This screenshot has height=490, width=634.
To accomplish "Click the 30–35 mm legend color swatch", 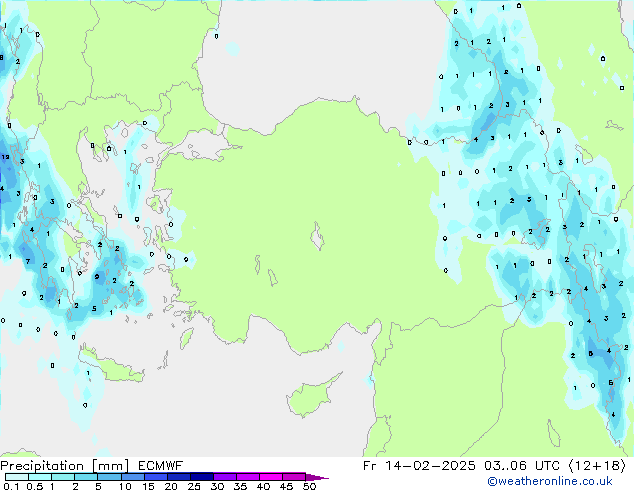I will point(224,477).
